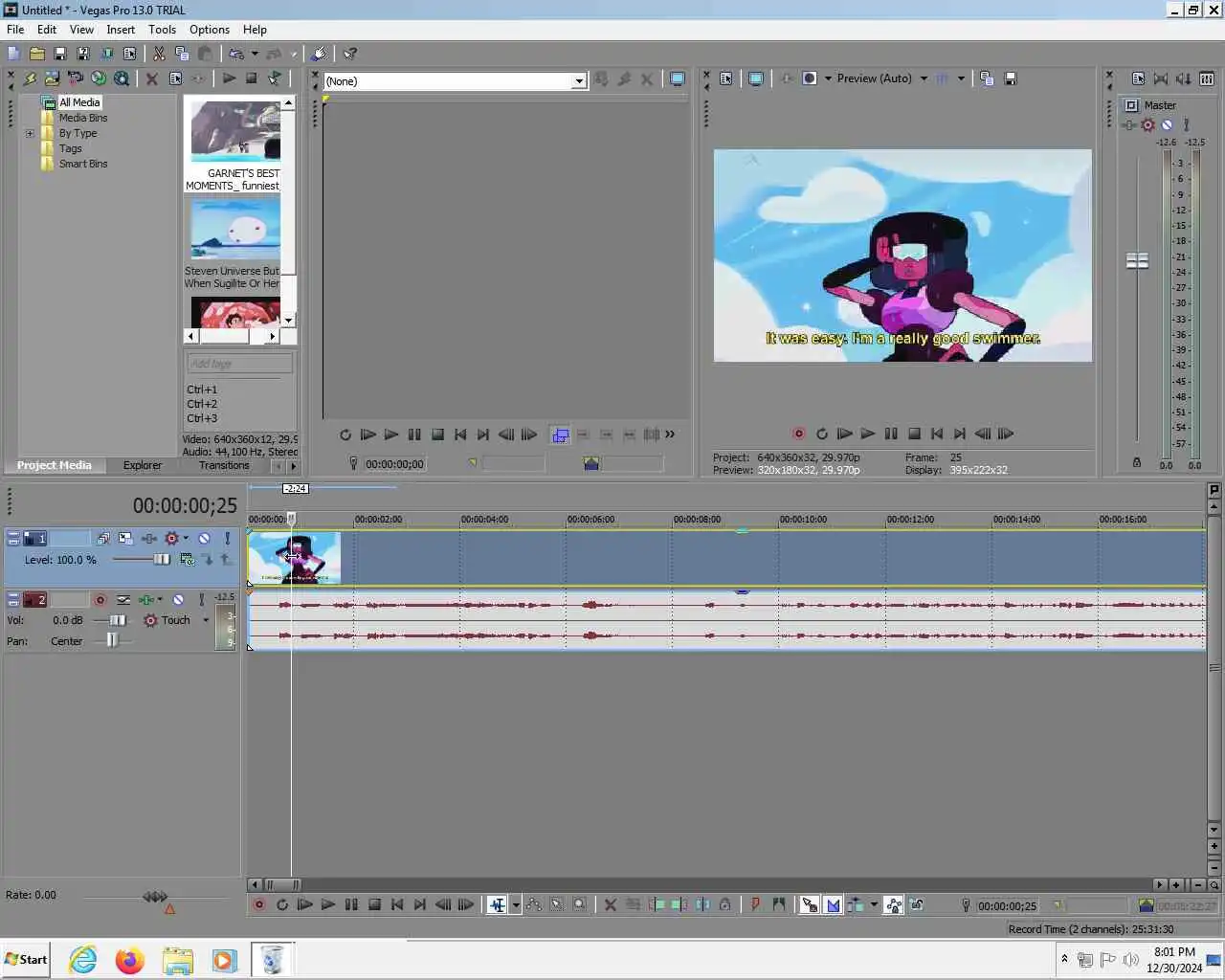
Task: Open the editing tool selector dropdown arrow
Action: [x=516, y=904]
